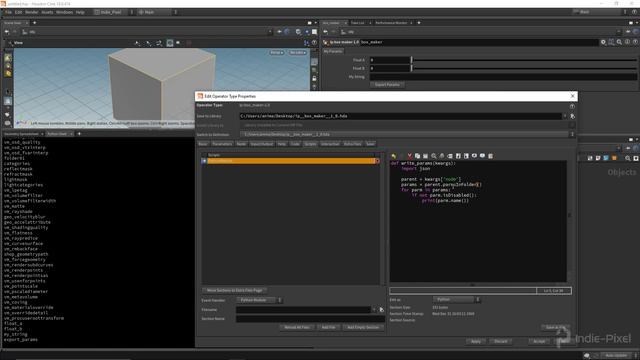The image size is (640, 360).
Task: Open the Persp camera dropdown in viewport
Action: tap(276, 53)
